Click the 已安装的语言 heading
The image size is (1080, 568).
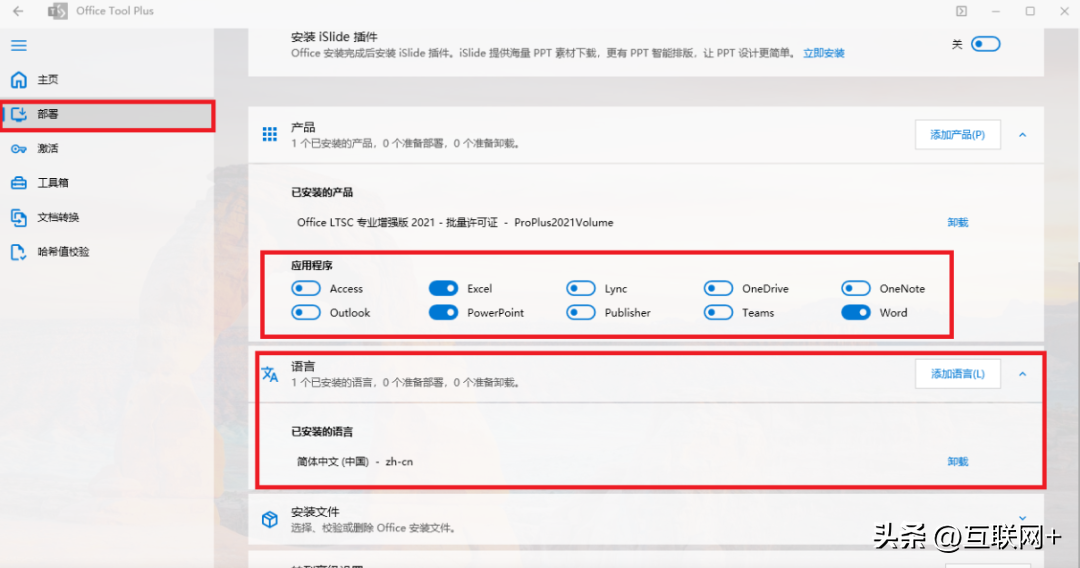point(322,432)
